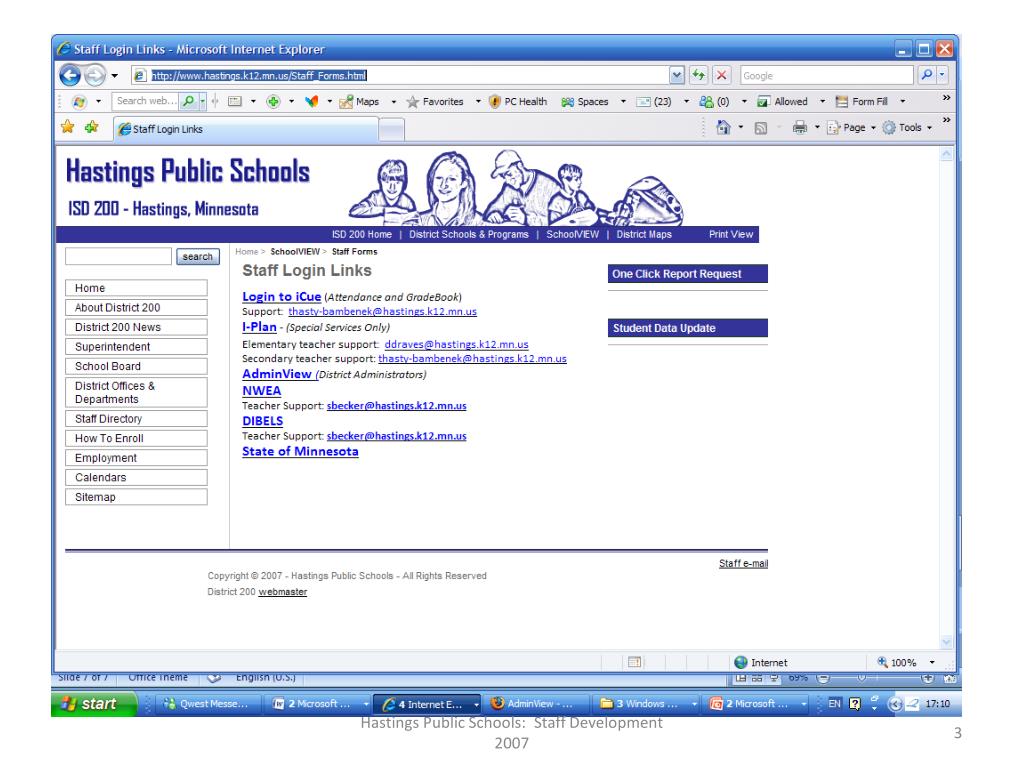This screenshot has width=1024, height=768.
Task: Open the Favorites star toolbar button
Action: pyautogui.click(x=435, y=102)
